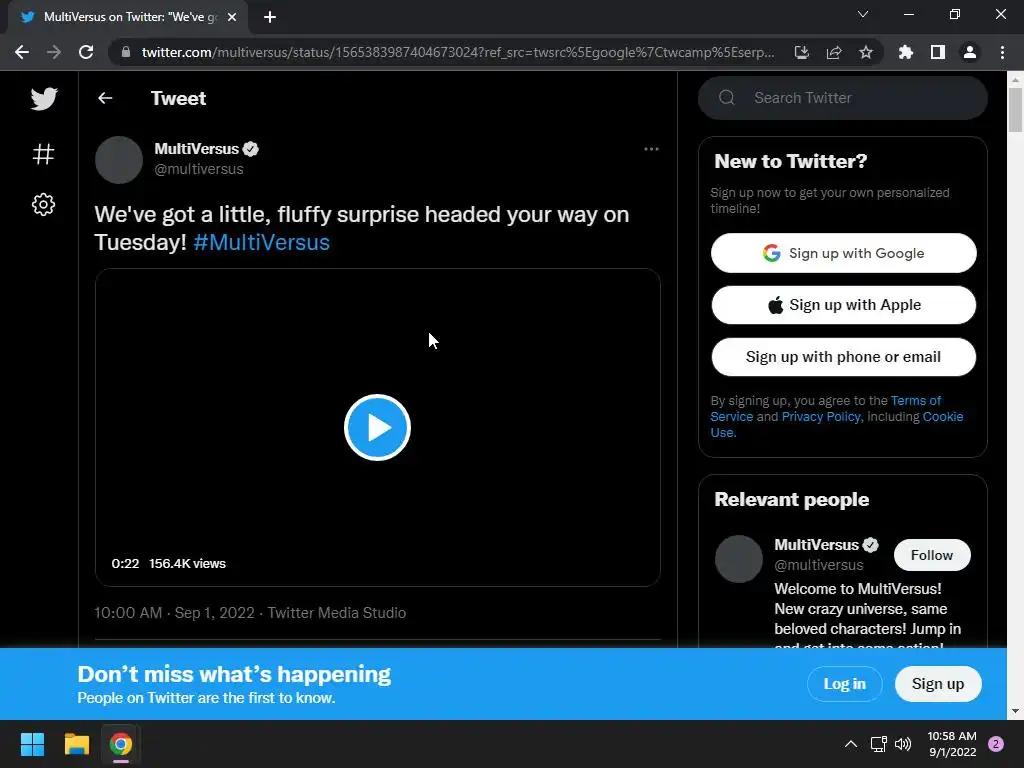Click the search magnifier icon
This screenshot has height=768, width=1024.
tap(727, 98)
